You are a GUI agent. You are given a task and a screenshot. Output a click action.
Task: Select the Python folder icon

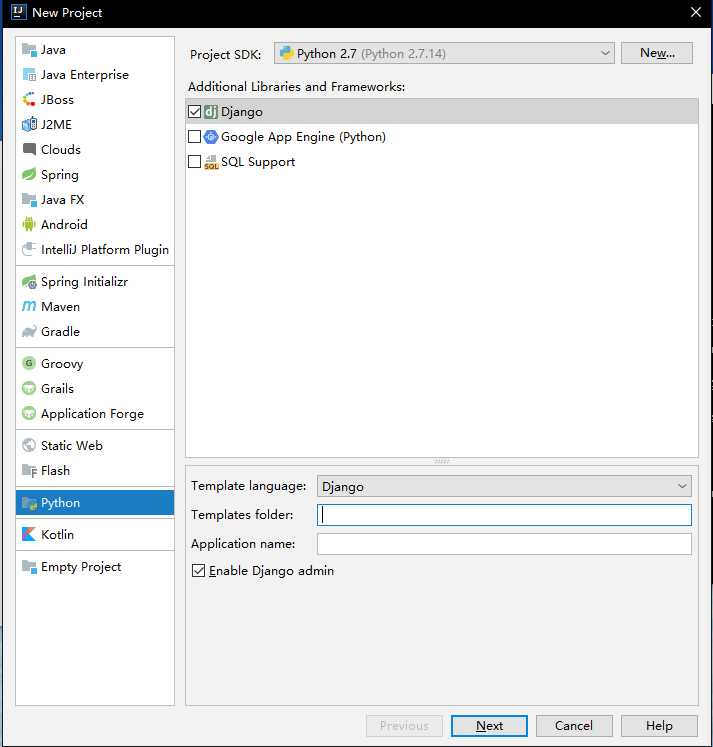pos(29,503)
